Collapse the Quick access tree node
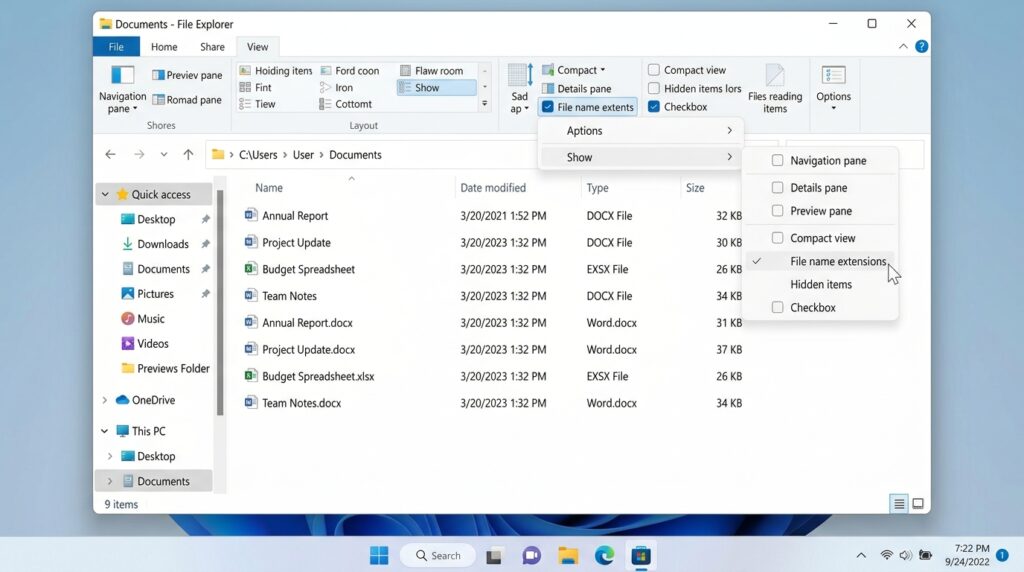This screenshot has width=1024, height=572. [x=105, y=194]
